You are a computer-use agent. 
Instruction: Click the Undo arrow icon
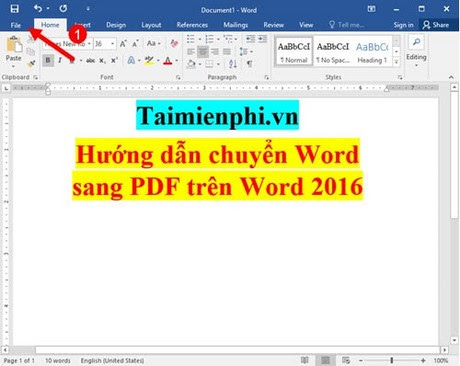(38, 8)
